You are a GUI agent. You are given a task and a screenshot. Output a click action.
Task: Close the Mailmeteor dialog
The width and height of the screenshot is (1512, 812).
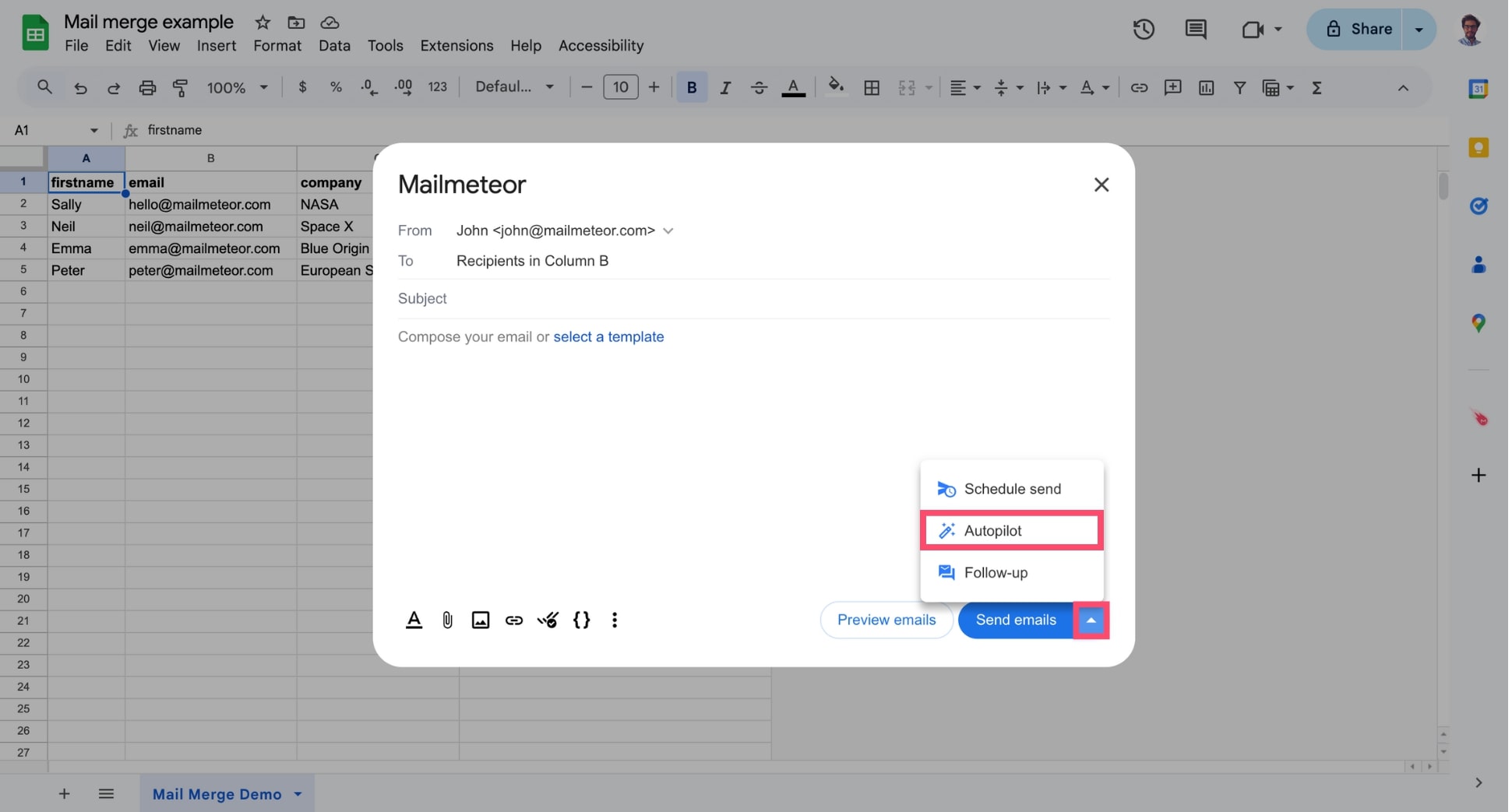coord(1101,185)
